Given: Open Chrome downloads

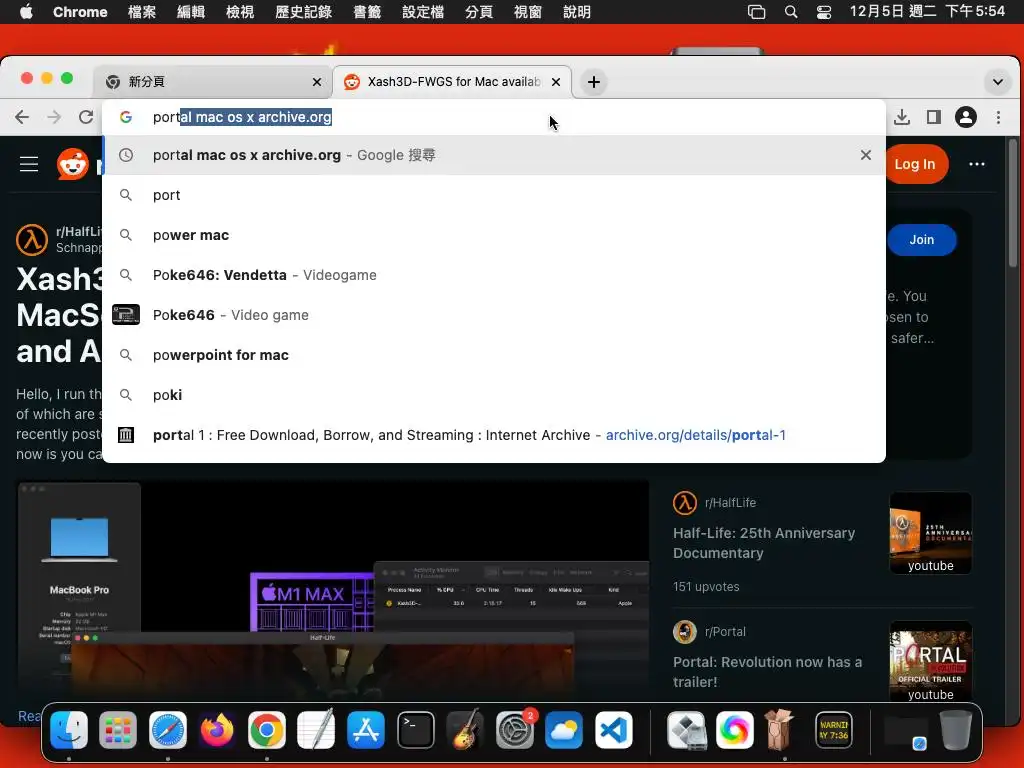Looking at the screenshot, I should [902, 117].
